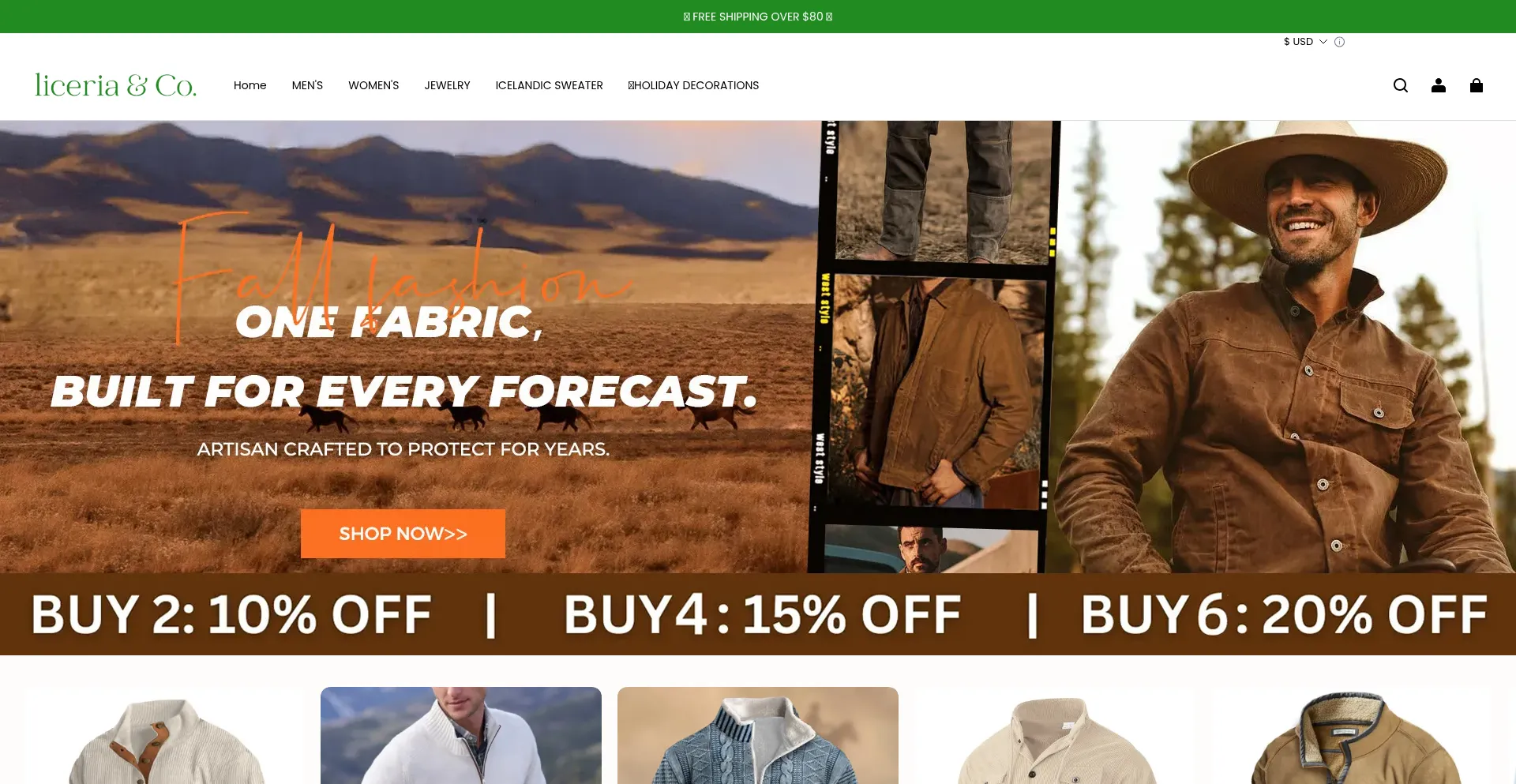The image size is (1516, 784).
Task: Open the white button-collar sweater product
Action: (164, 736)
